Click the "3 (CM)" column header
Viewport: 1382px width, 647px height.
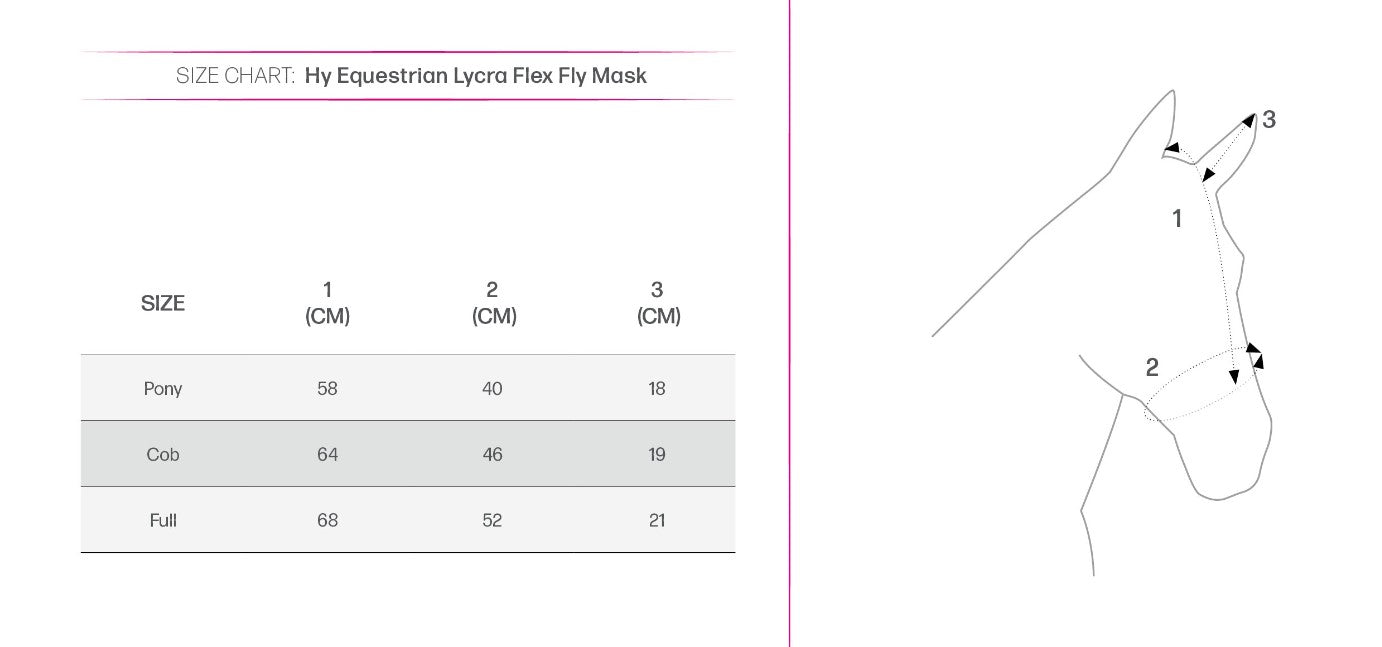pyautogui.click(x=657, y=303)
